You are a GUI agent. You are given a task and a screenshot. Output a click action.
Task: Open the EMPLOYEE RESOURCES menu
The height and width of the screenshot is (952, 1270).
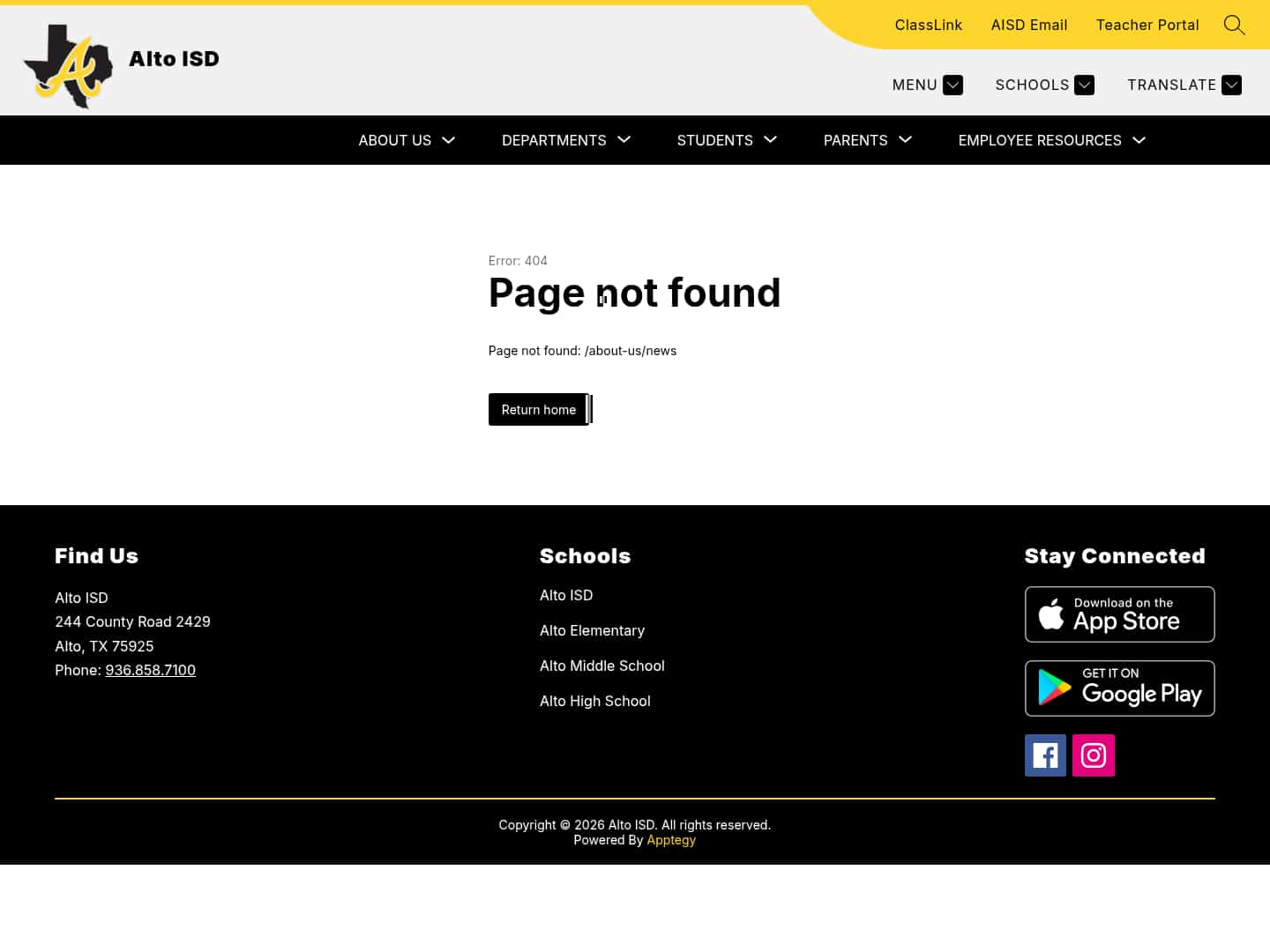[1050, 140]
